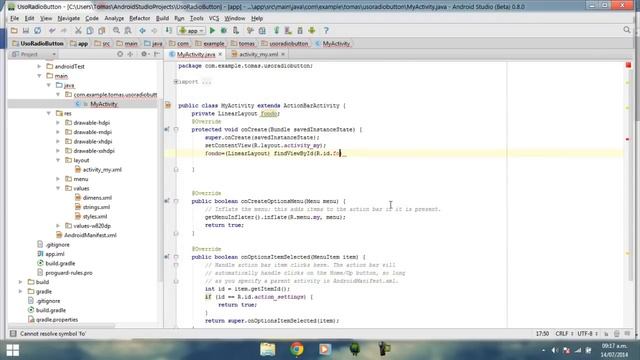Open Chrome from the Windows taskbar
The image size is (640, 360).
coord(297,349)
